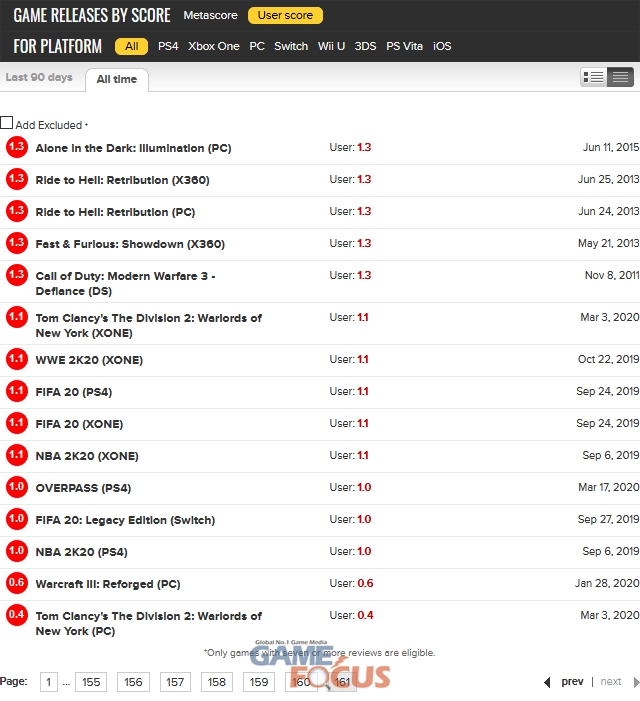
Task: Click the May 21, 2013 release date
Action: (608, 243)
